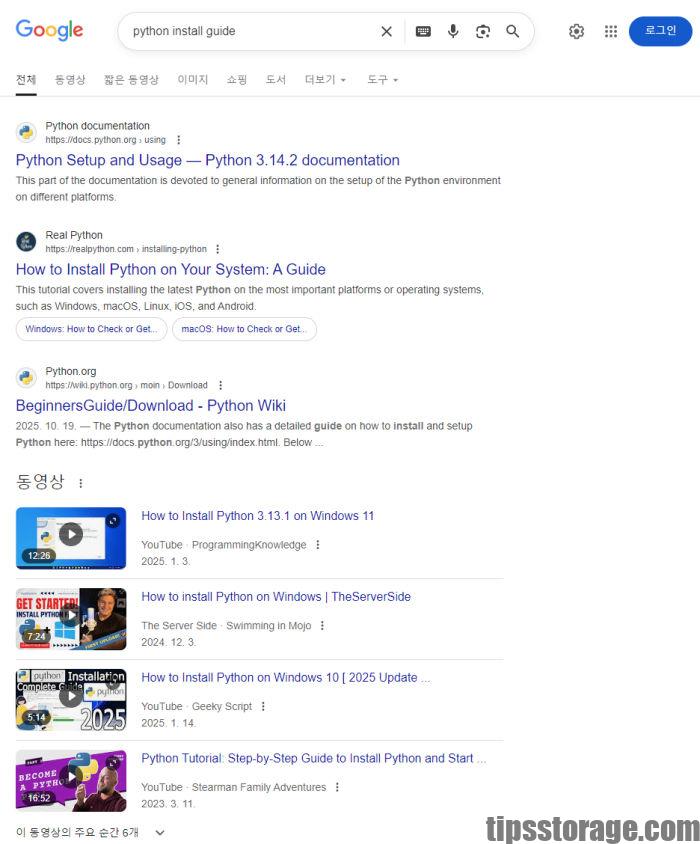Play the Python 3.13.1 Windows 11 video thumbnail
The height and width of the screenshot is (844, 700).
coord(70,537)
